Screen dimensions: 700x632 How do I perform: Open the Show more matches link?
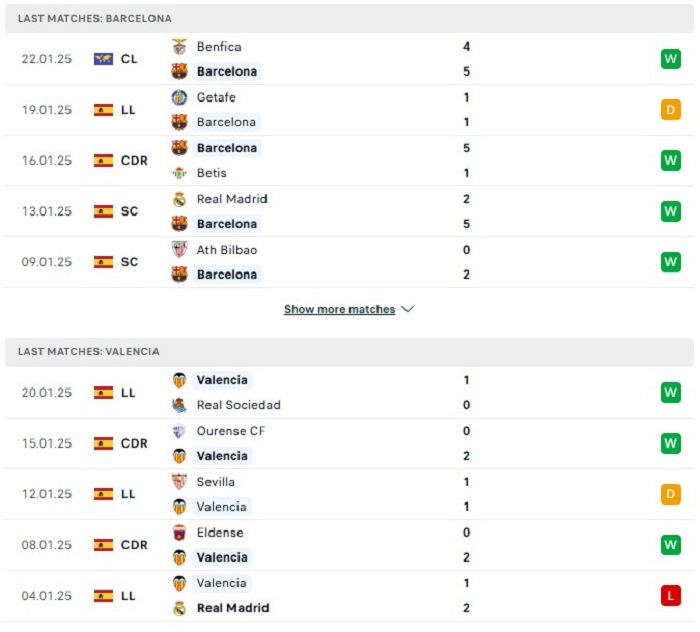pos(339,309)
